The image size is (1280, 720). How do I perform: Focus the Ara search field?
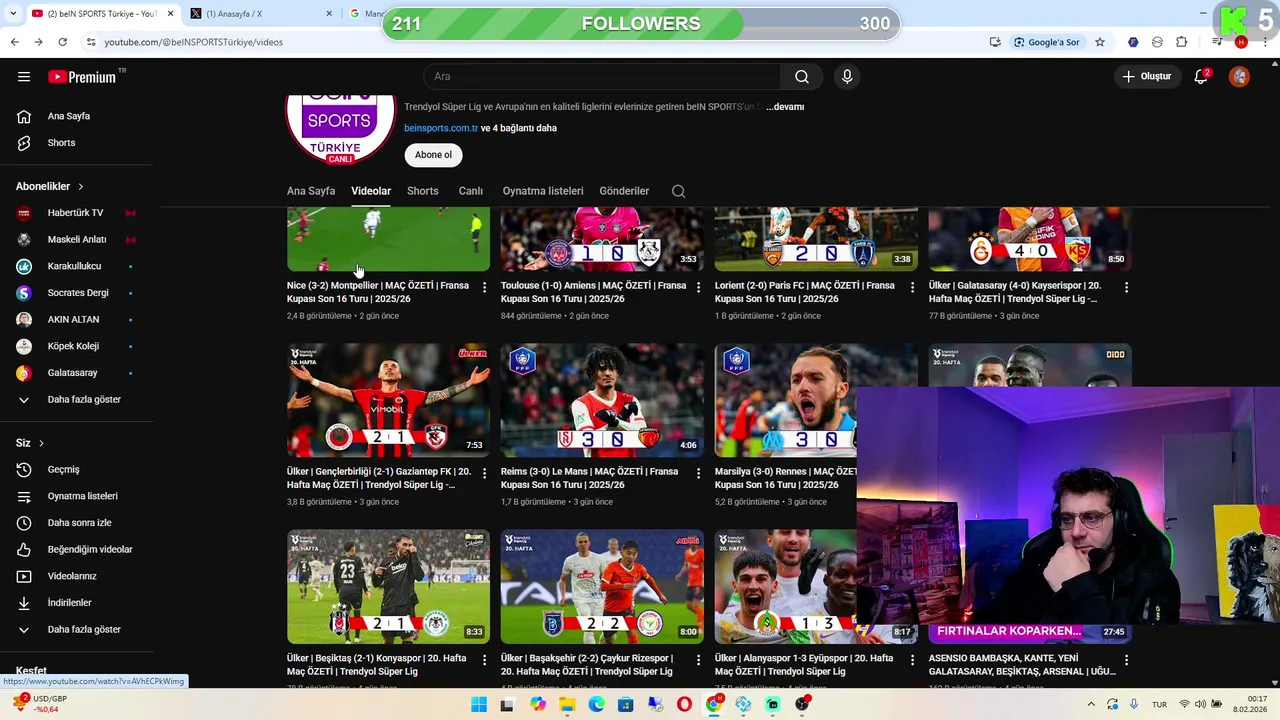(x=603, y=77)
